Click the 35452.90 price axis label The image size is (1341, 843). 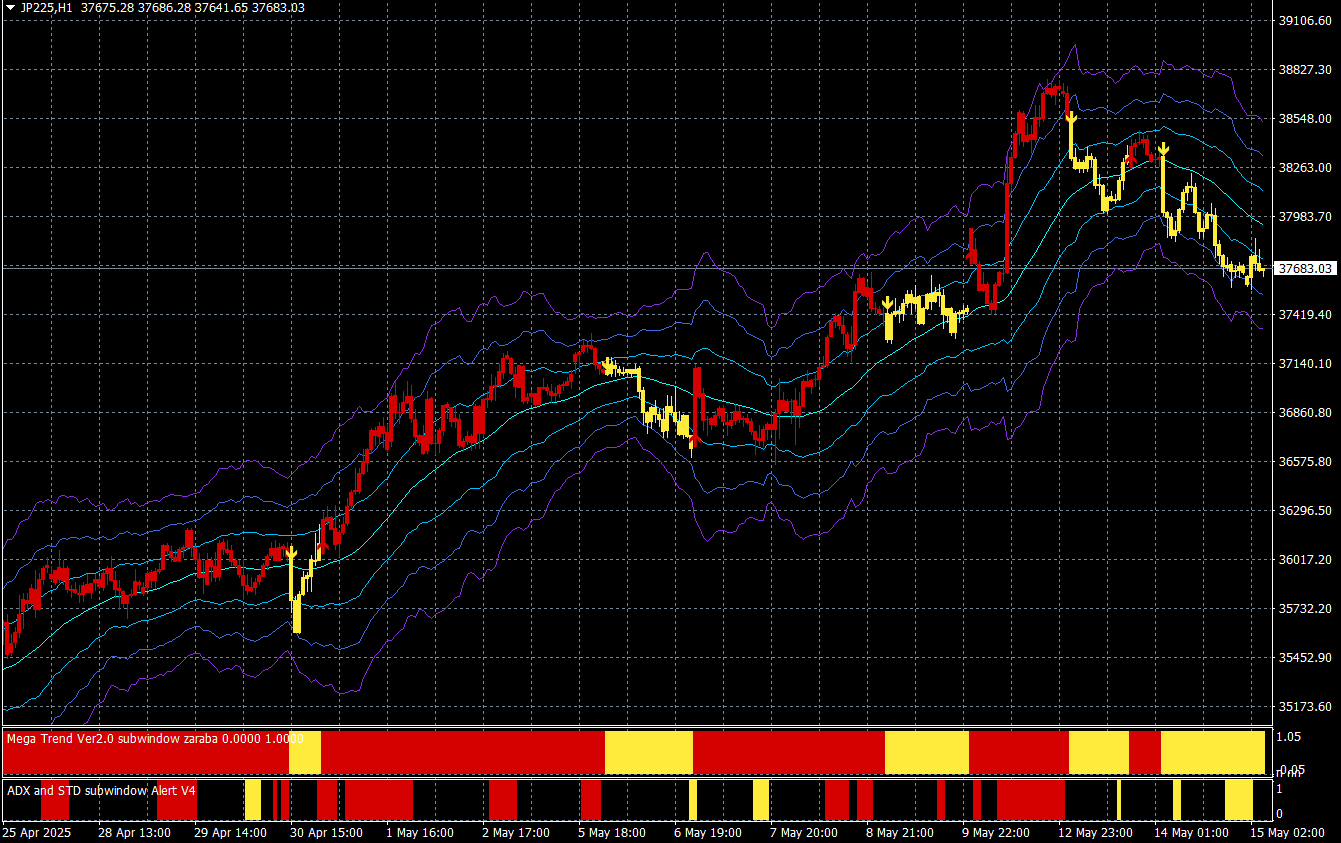(x=1305, y=657)
